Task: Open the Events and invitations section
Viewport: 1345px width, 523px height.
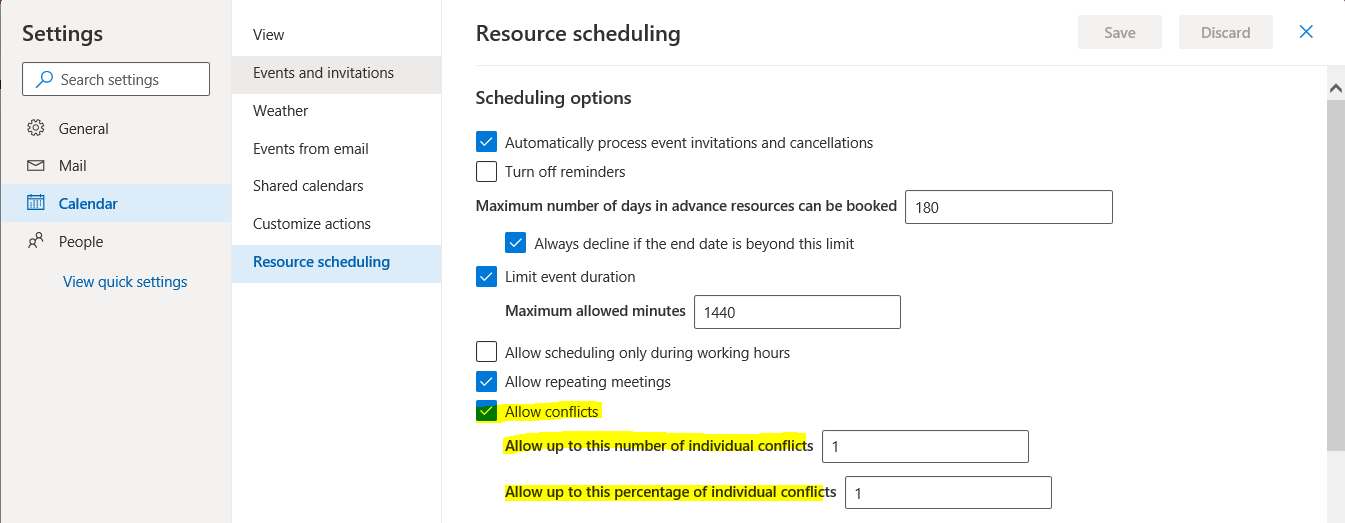Action: pos(323,73)
